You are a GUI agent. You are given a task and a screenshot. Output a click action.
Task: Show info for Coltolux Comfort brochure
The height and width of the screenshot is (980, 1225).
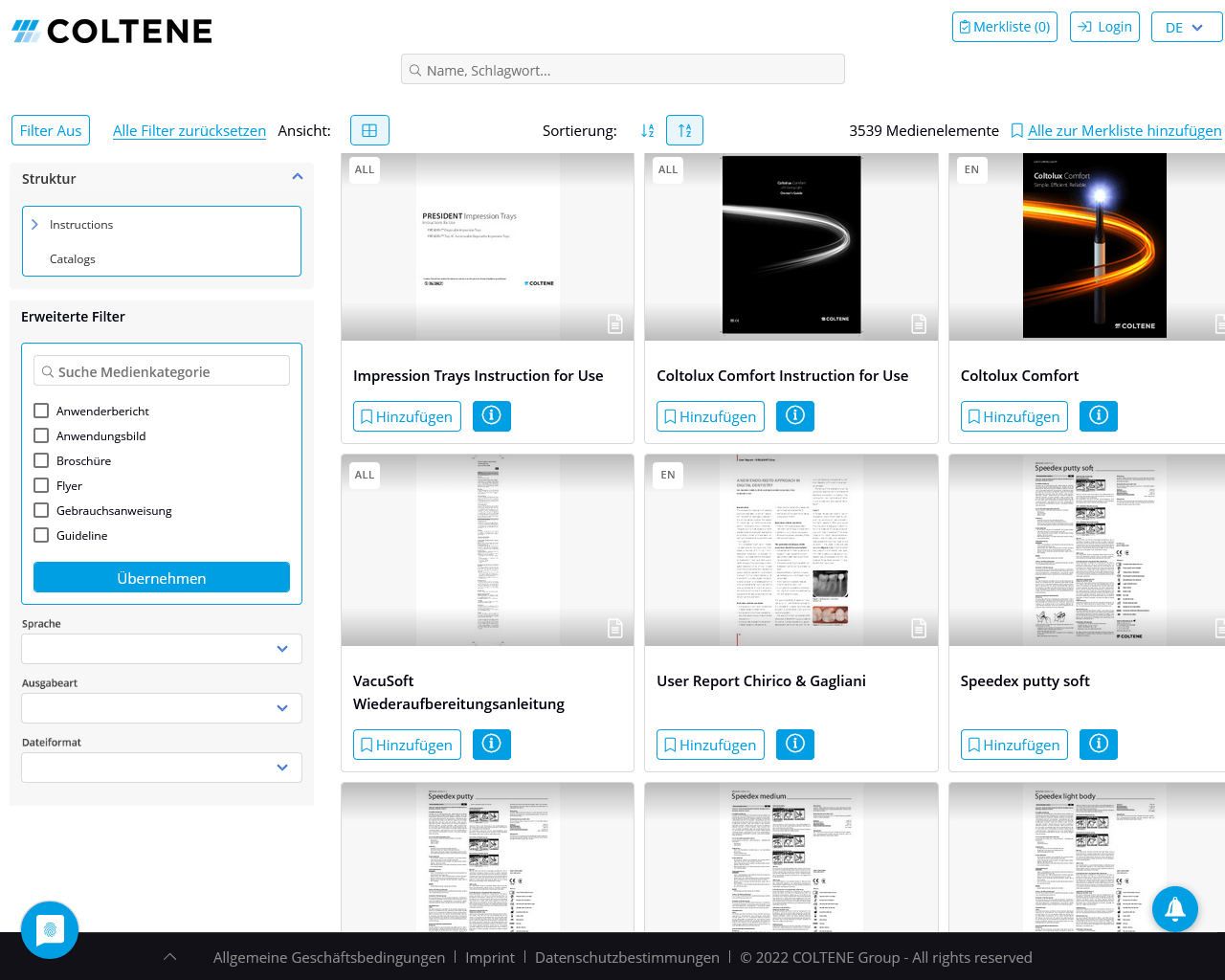(x=1099, y=416)
